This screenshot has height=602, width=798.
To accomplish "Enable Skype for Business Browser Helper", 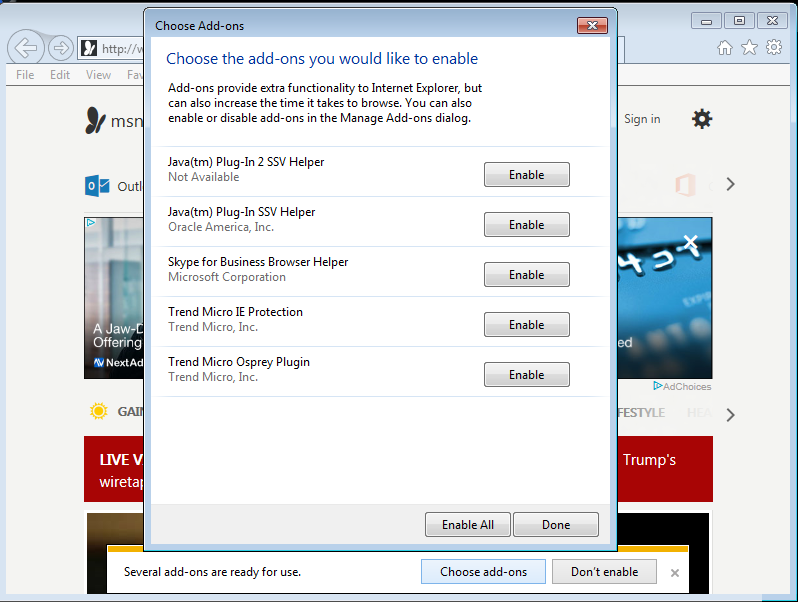I will (x=527, y=275).
